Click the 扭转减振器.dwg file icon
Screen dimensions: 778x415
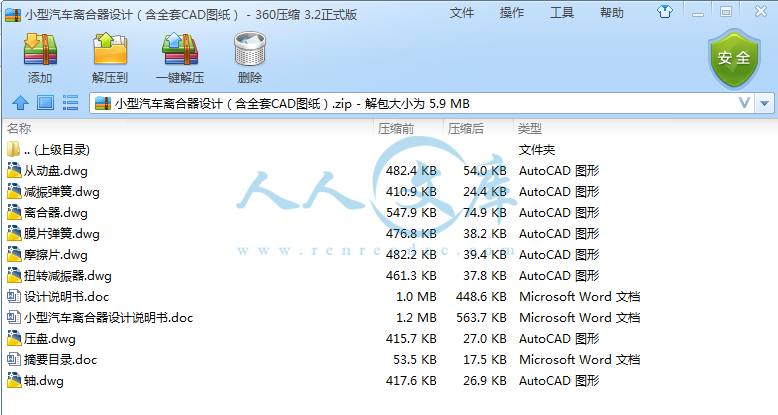pos(14,276)
